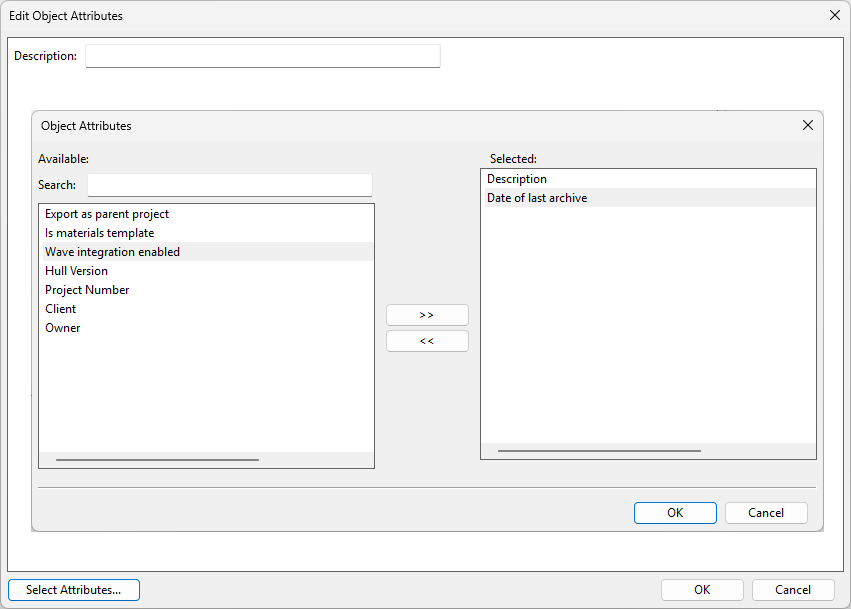851x609 pixels.
Task: Select 'Project Number' in Available list
Action: pos(207,290)
